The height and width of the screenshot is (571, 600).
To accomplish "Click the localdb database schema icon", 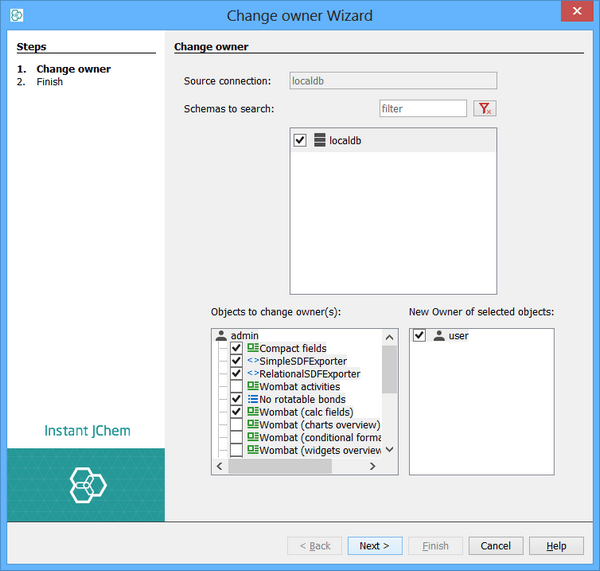I will point(320,141).
